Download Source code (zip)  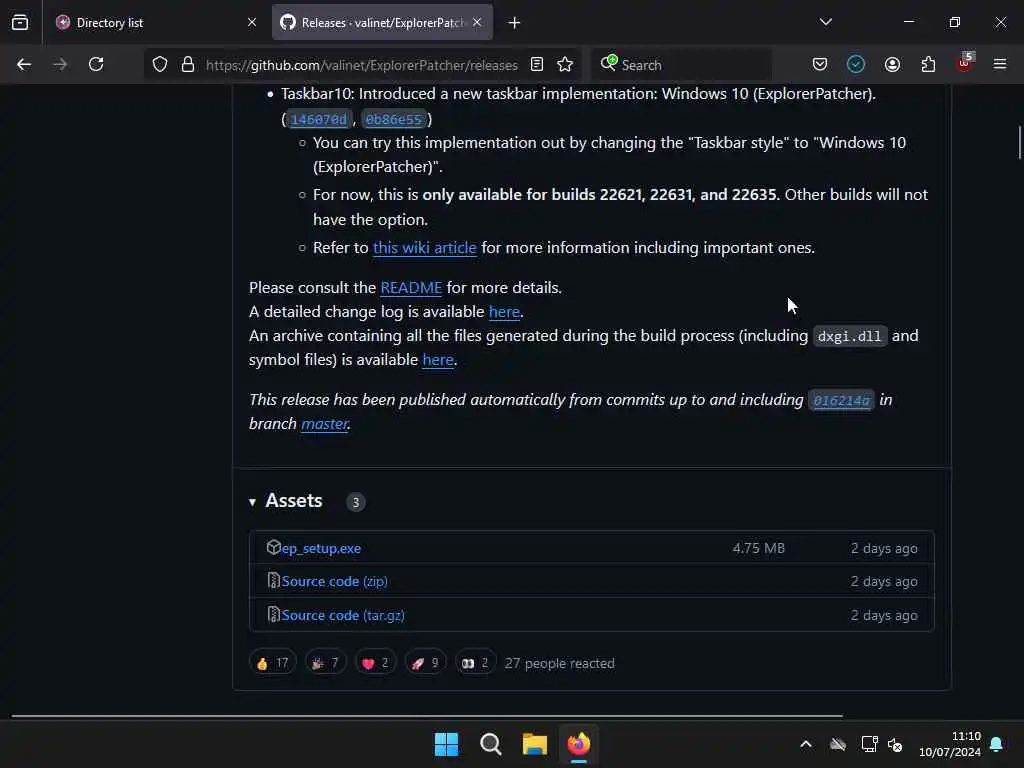point(334,581)
